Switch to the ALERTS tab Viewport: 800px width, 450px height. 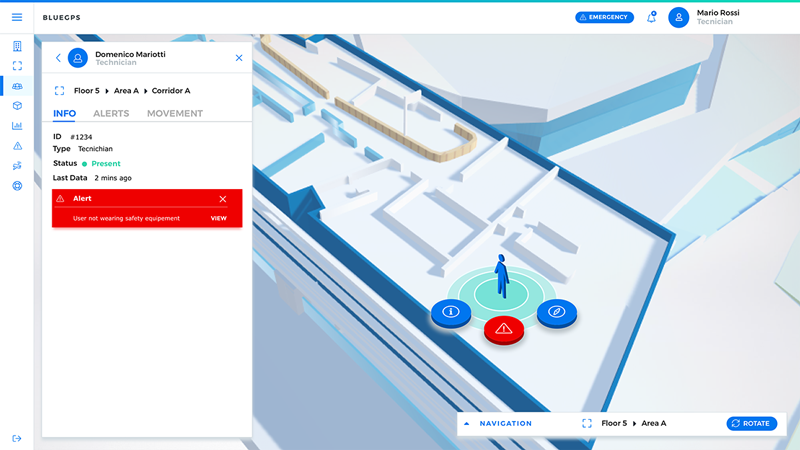click(x=111, y=113)
